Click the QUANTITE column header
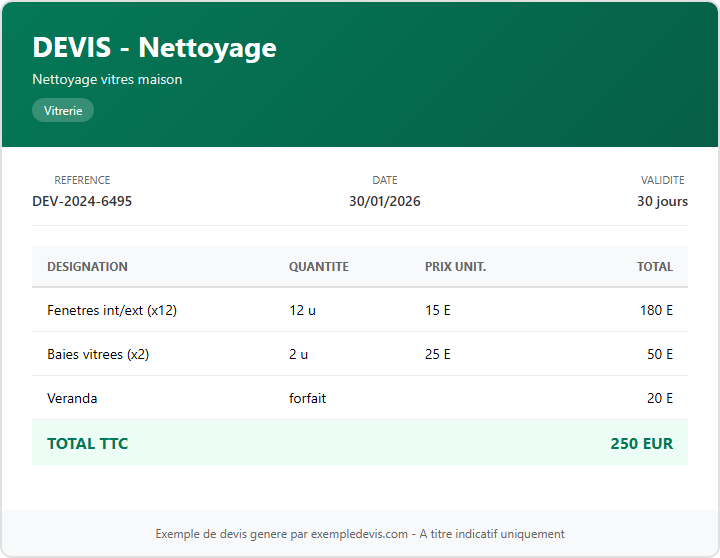This screenshot has height=558, width=720. pos(318,267)
